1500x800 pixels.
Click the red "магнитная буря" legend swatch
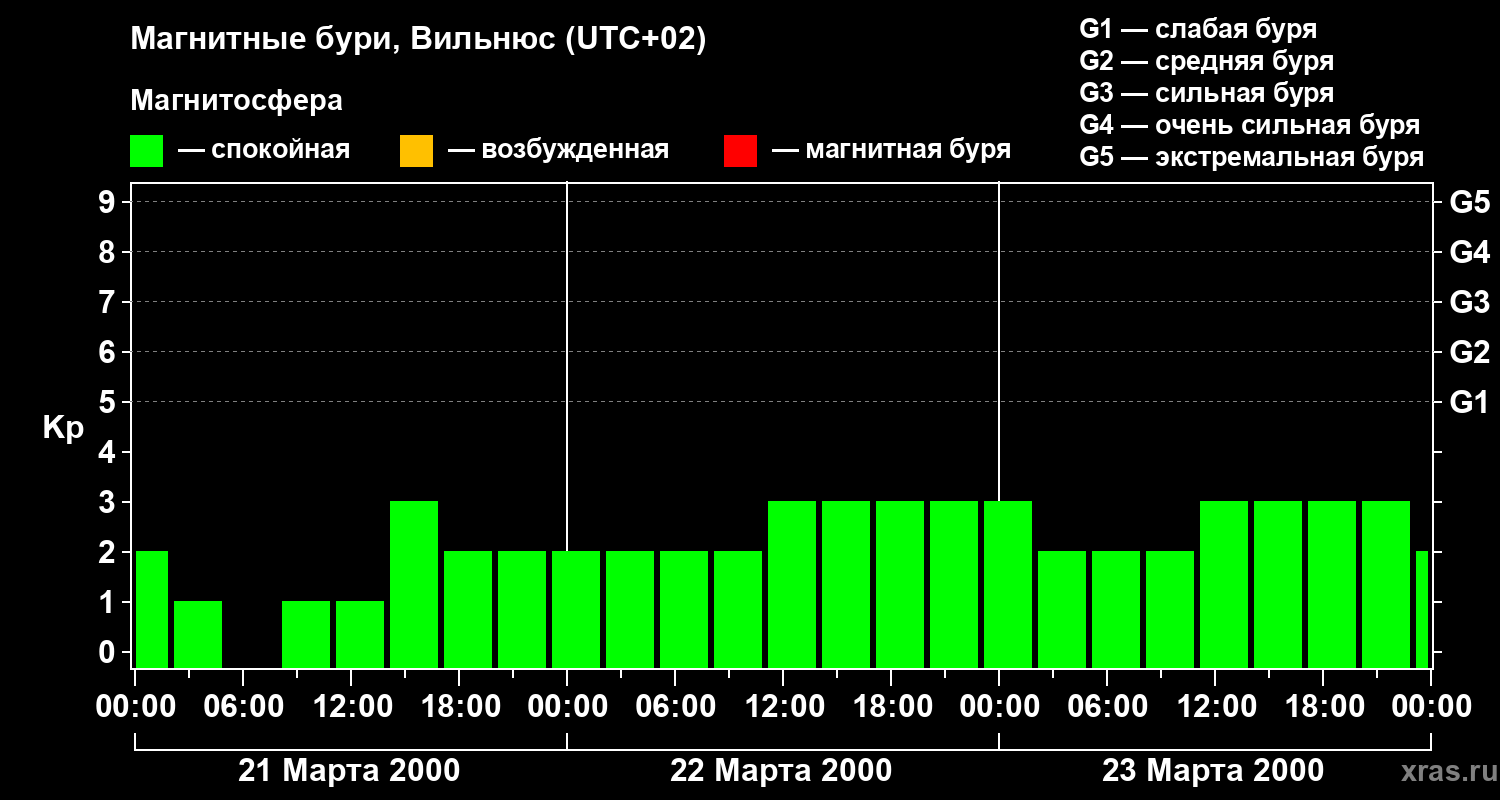pyautogui.click(x=740, y=150)
